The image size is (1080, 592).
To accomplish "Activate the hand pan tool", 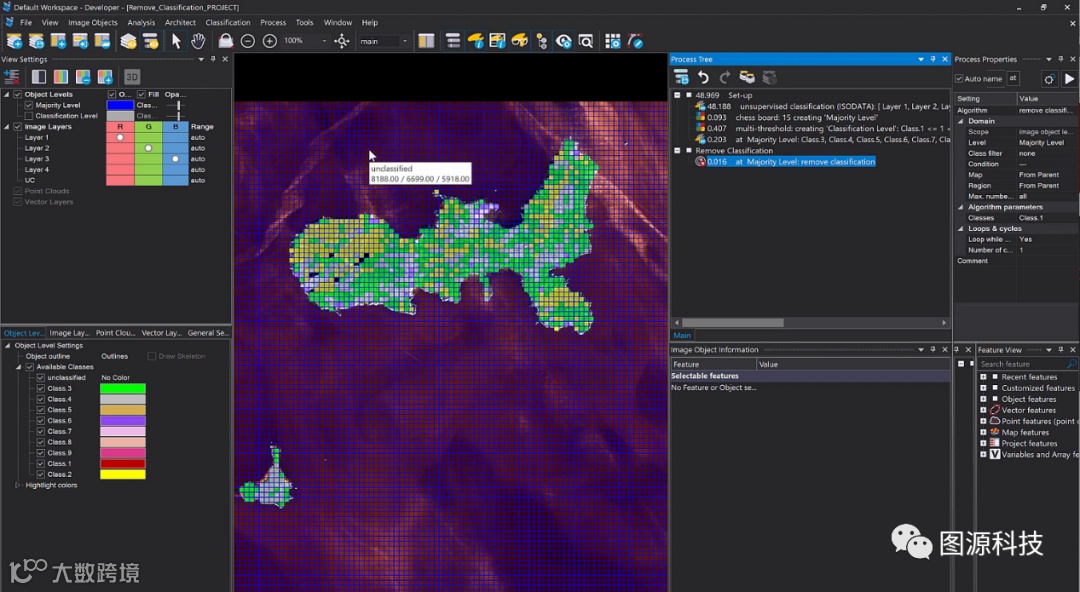I will point(198,41).
